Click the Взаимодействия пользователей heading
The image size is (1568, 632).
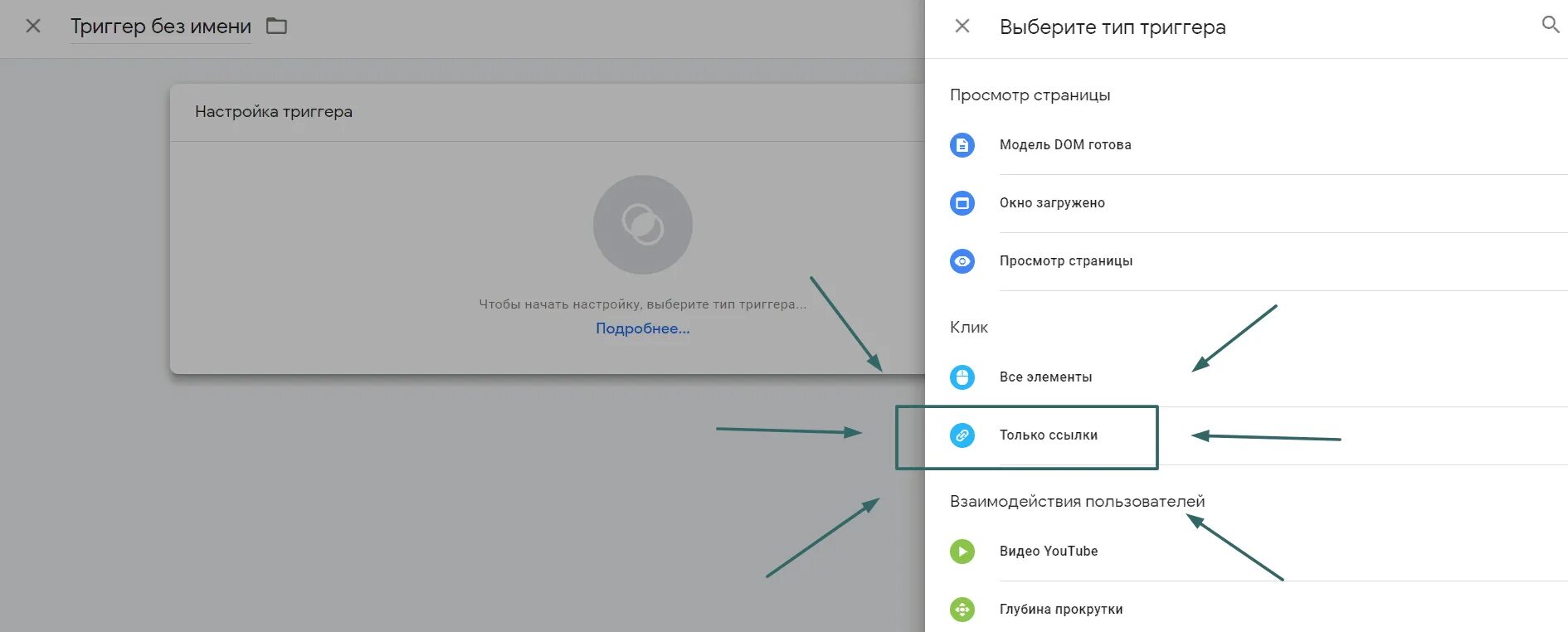pos(1077,502)
